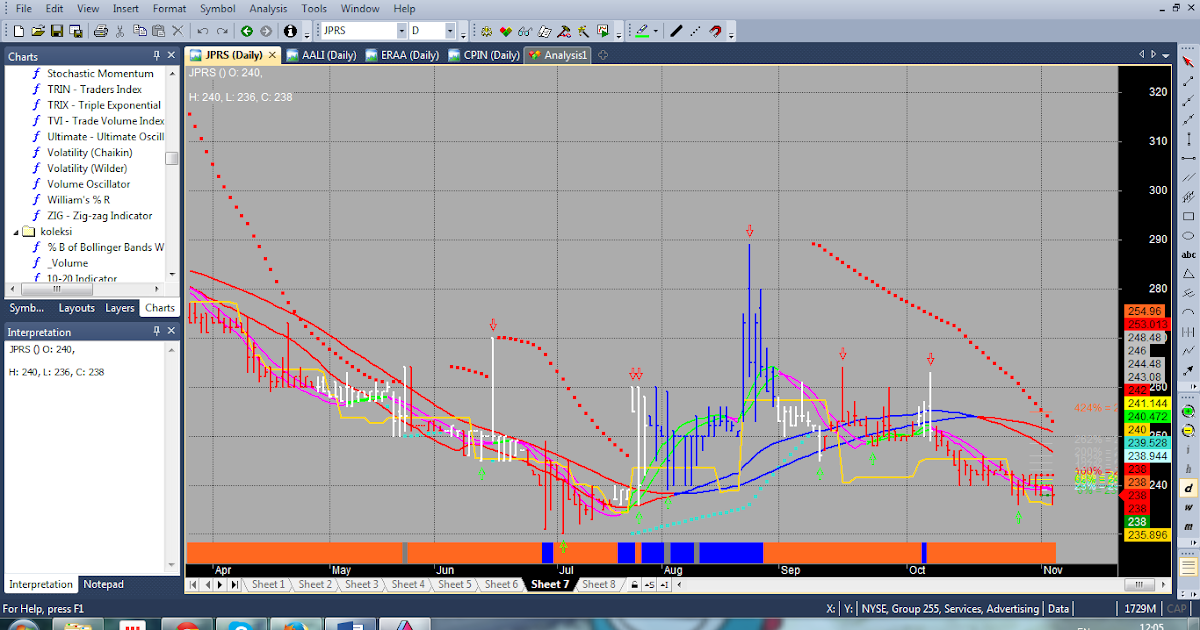Image resolution: width=1200 pixels, height=630 pixels.
Task: Open the Information icon in toolbar
Action: pyautogui.click(x=290, y=31)
